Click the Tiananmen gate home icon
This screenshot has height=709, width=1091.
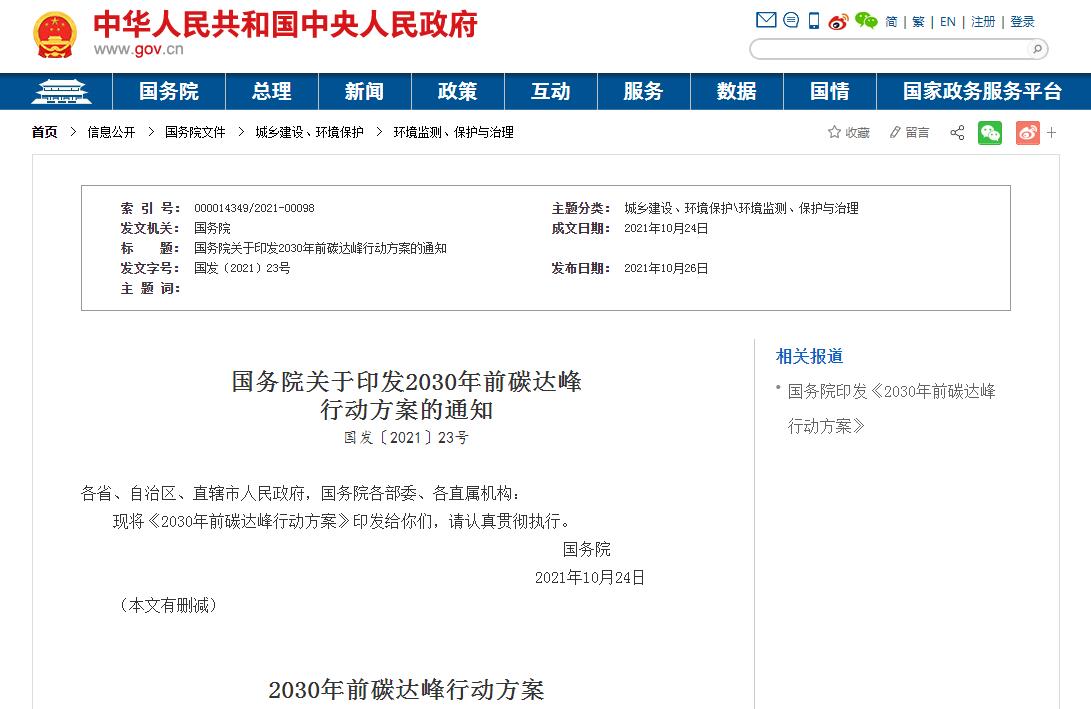coord(61,91)
